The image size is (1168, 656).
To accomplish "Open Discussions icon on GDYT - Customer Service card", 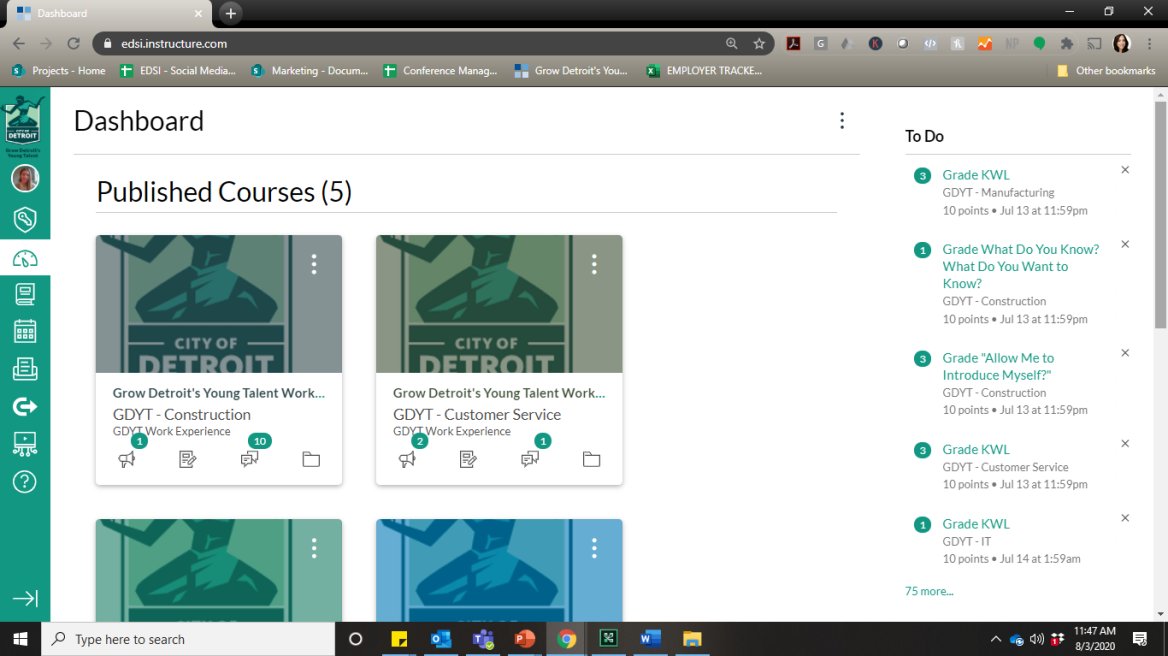I will (x=530, y=459).
